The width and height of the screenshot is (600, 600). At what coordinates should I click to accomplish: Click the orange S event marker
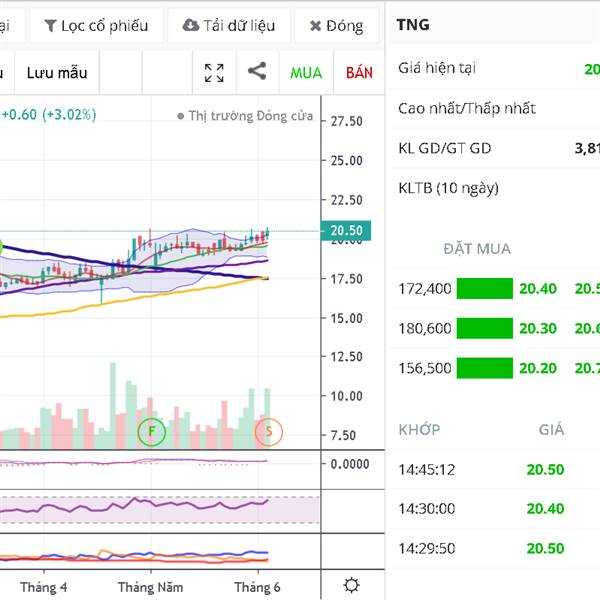tap(268, 432)
